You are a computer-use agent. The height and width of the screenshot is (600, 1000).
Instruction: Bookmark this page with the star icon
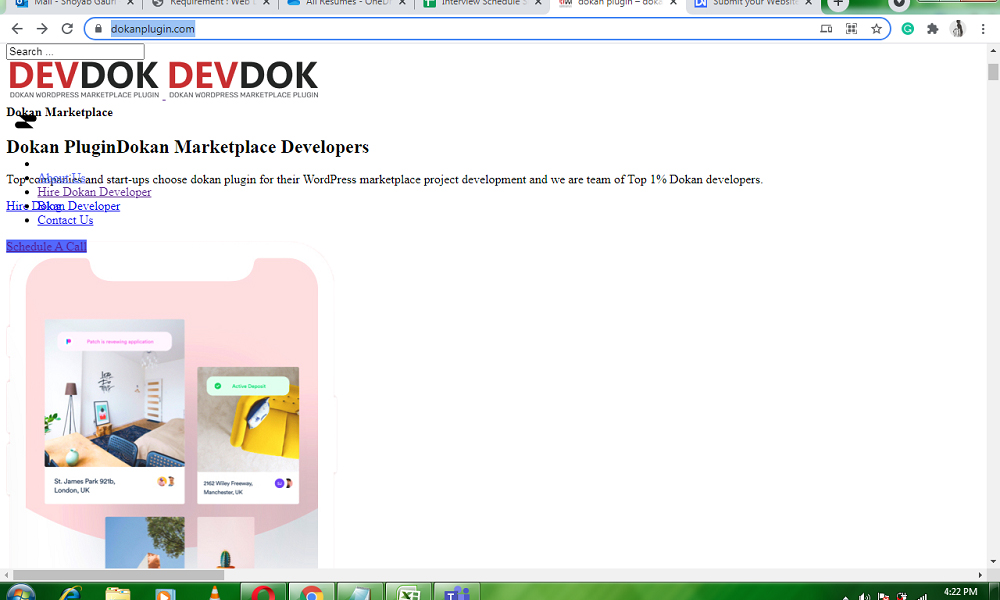pos(876,29)
